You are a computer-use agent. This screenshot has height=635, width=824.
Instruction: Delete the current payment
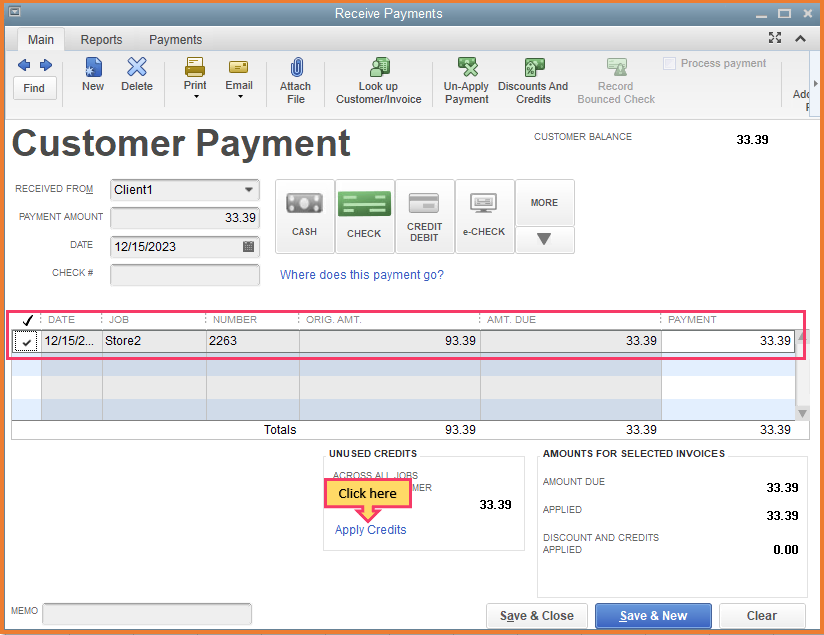point(136,75)
